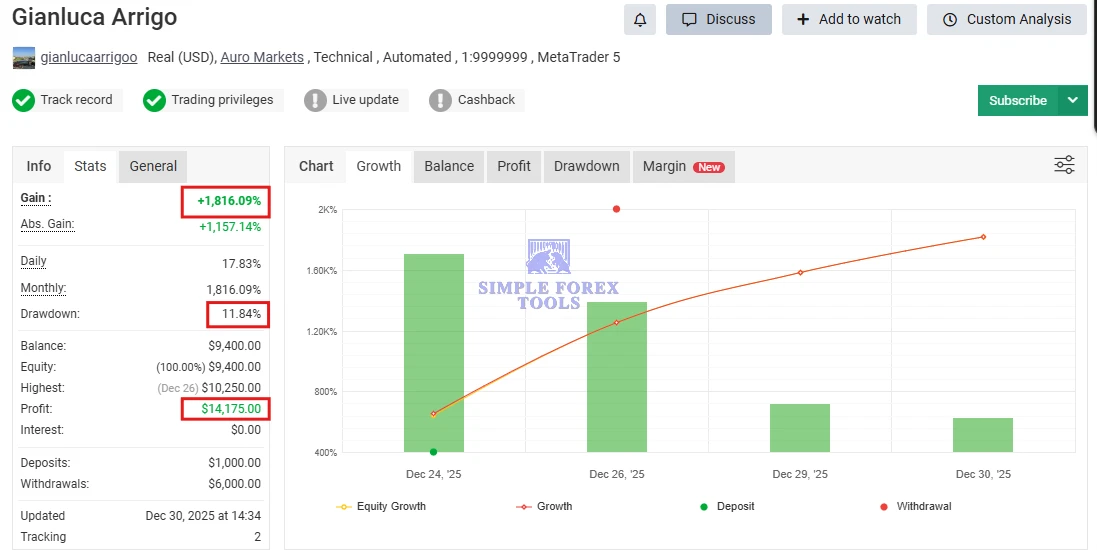Toggle Deposit markers in chart legend
The width and height of the screenshot is (1097, 550).
[727, 506]
